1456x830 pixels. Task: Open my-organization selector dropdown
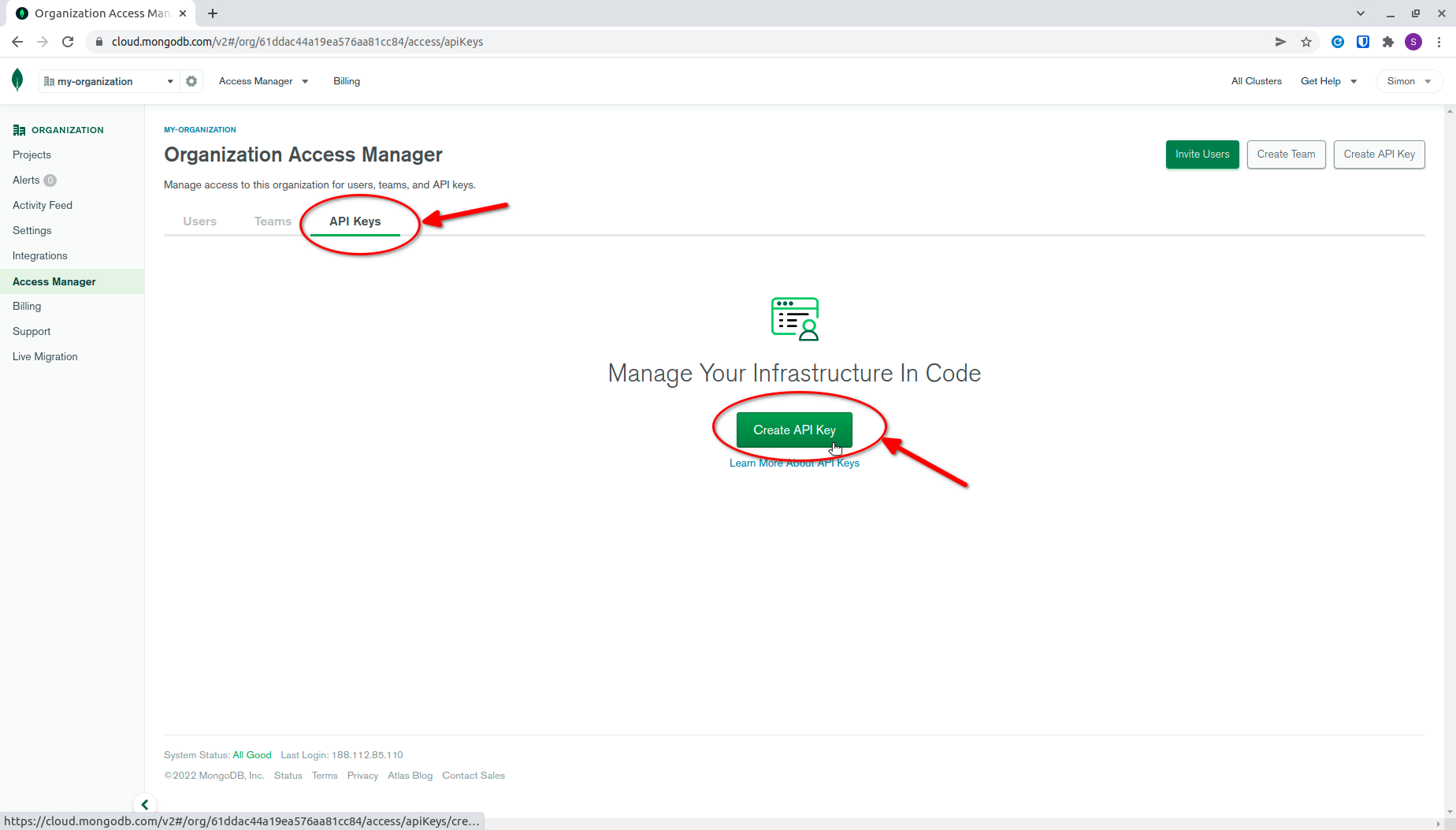point(109,81)
